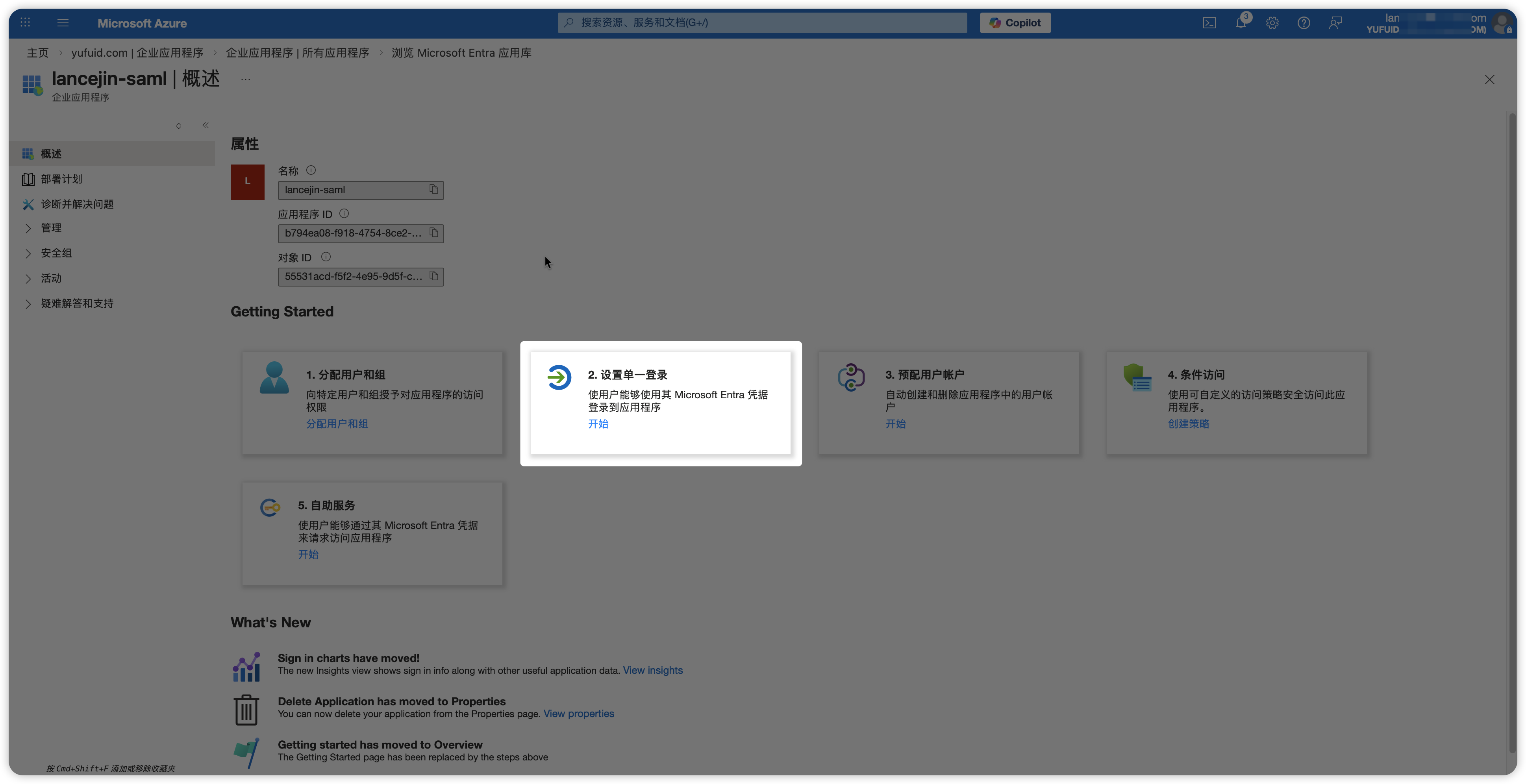Copy the lancejin-saml name field
Viewport: 1526px width, 784px height.
point(433,189)
